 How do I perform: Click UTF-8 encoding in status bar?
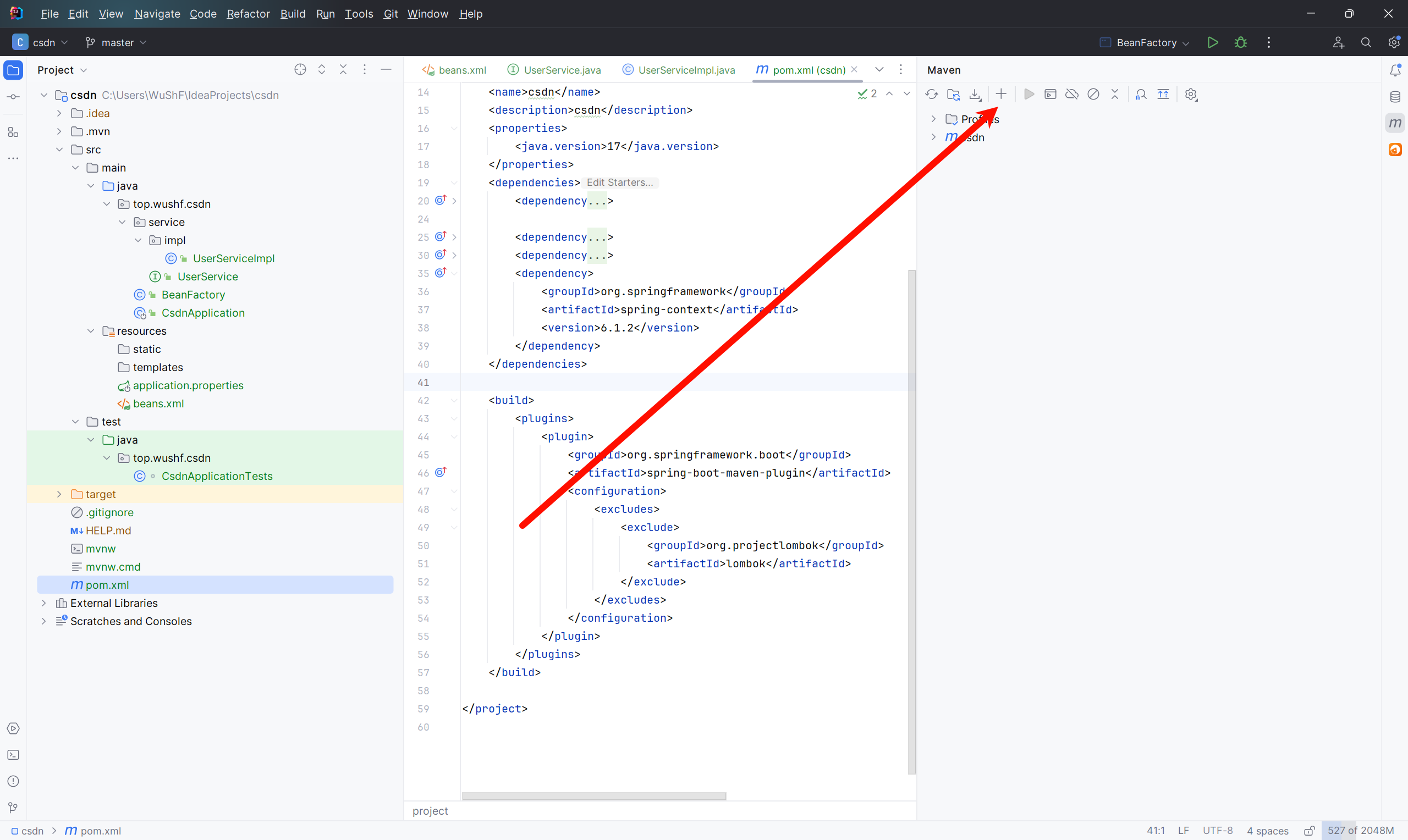[x=1218, y=831]
